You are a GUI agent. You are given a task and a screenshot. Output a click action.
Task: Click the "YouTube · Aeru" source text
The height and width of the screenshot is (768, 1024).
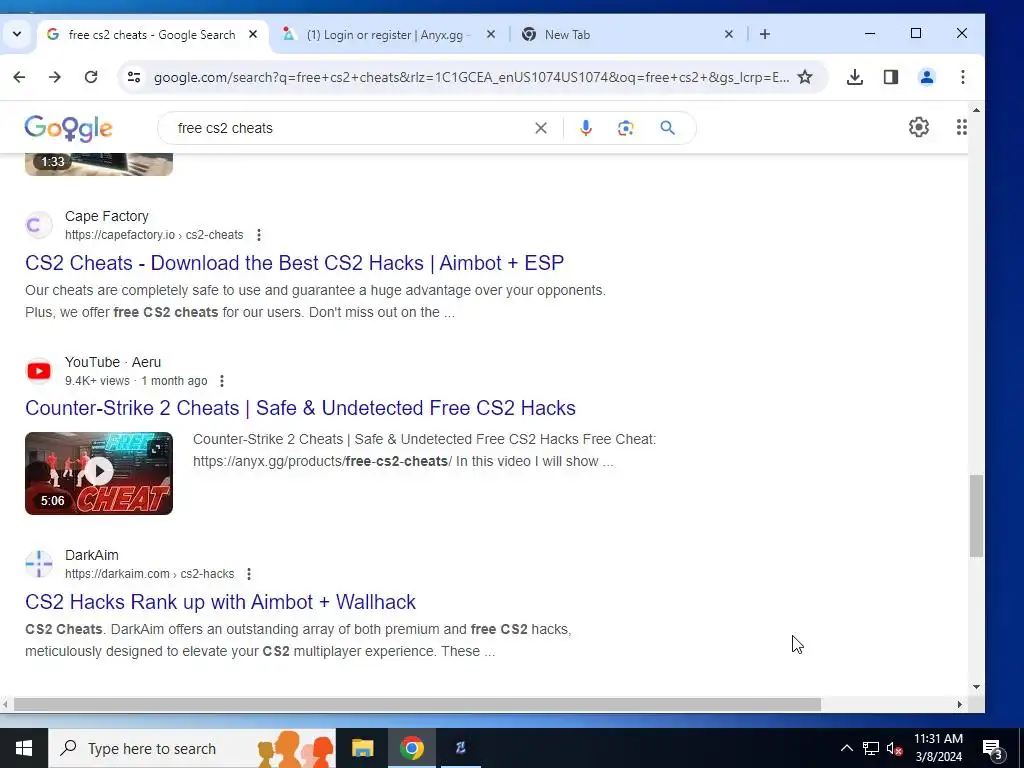click(113, 362)
